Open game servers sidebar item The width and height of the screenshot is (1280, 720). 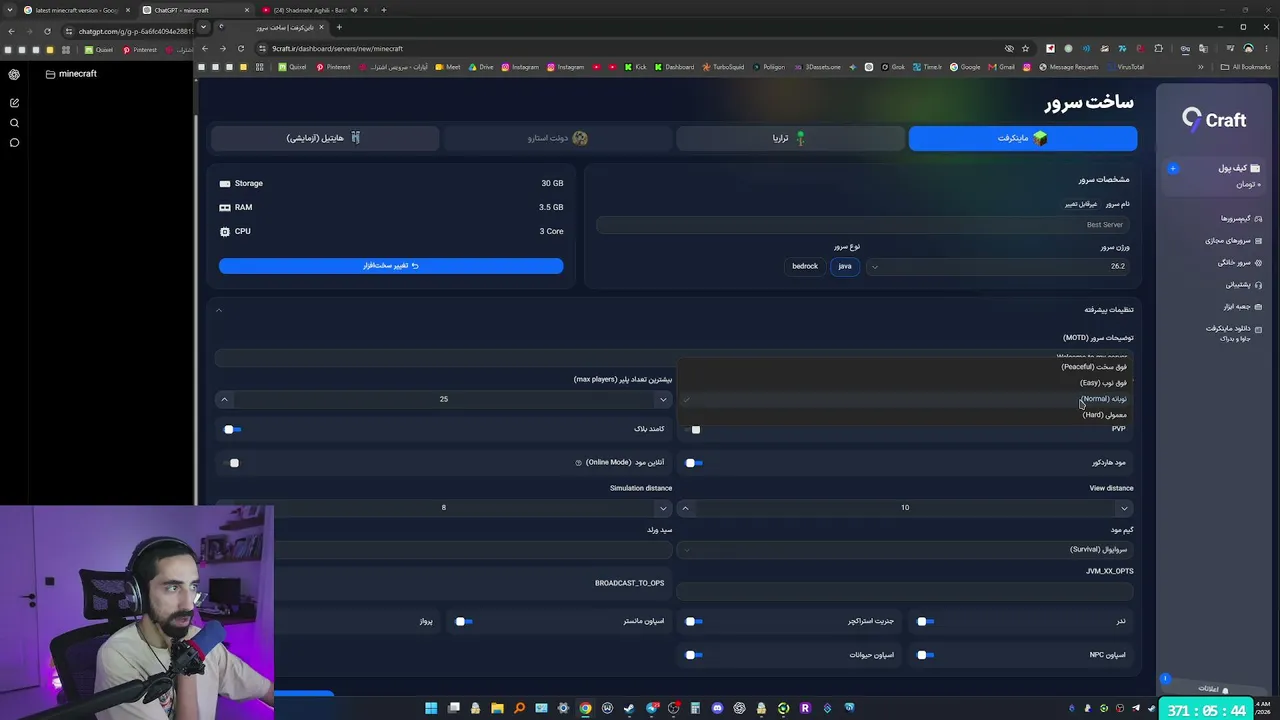1240,218
